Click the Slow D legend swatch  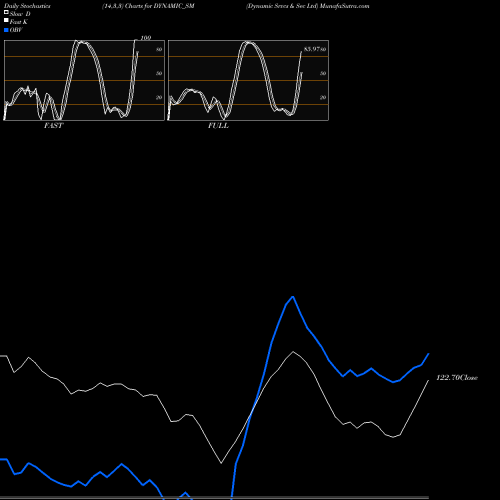click(x=6, y=13)
